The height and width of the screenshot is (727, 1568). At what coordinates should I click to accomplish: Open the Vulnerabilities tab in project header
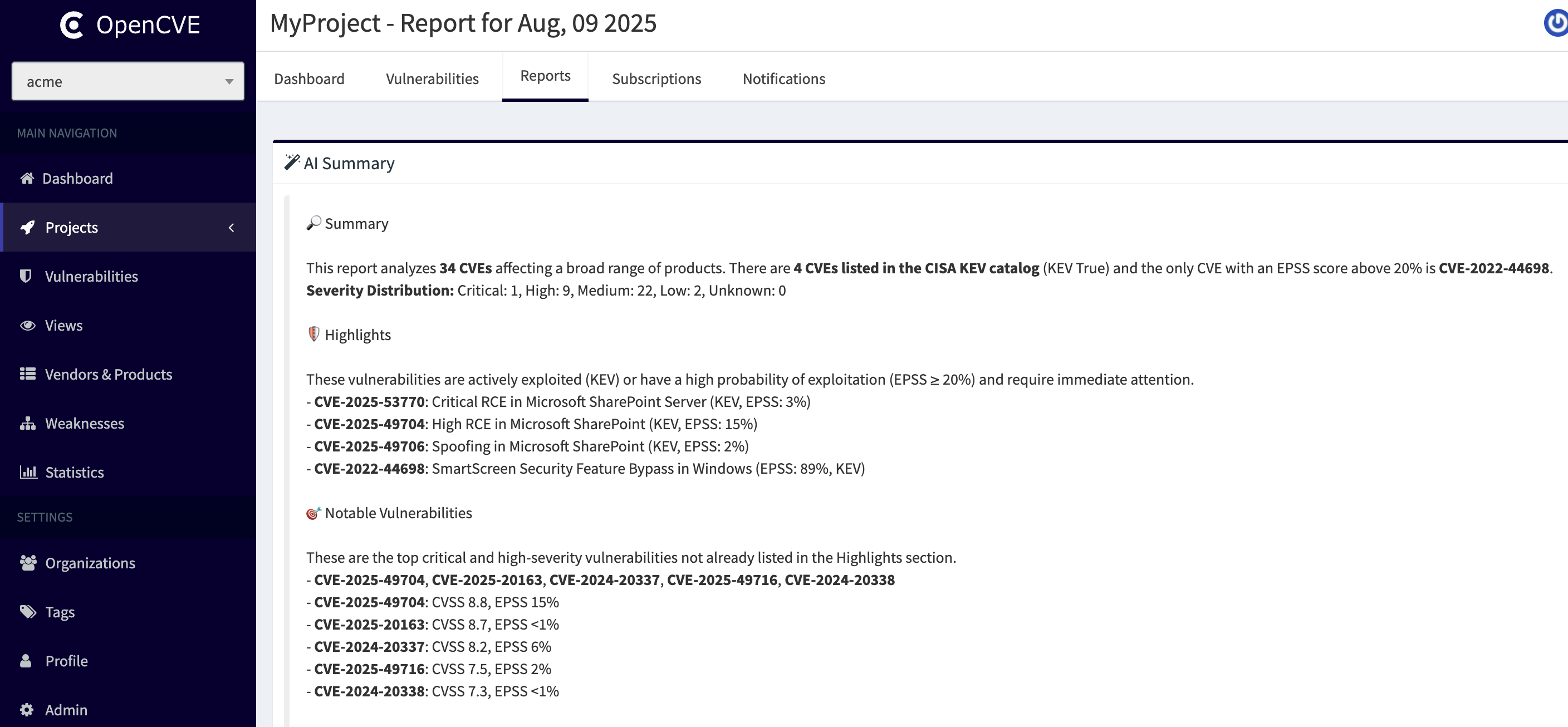point(432,78)
